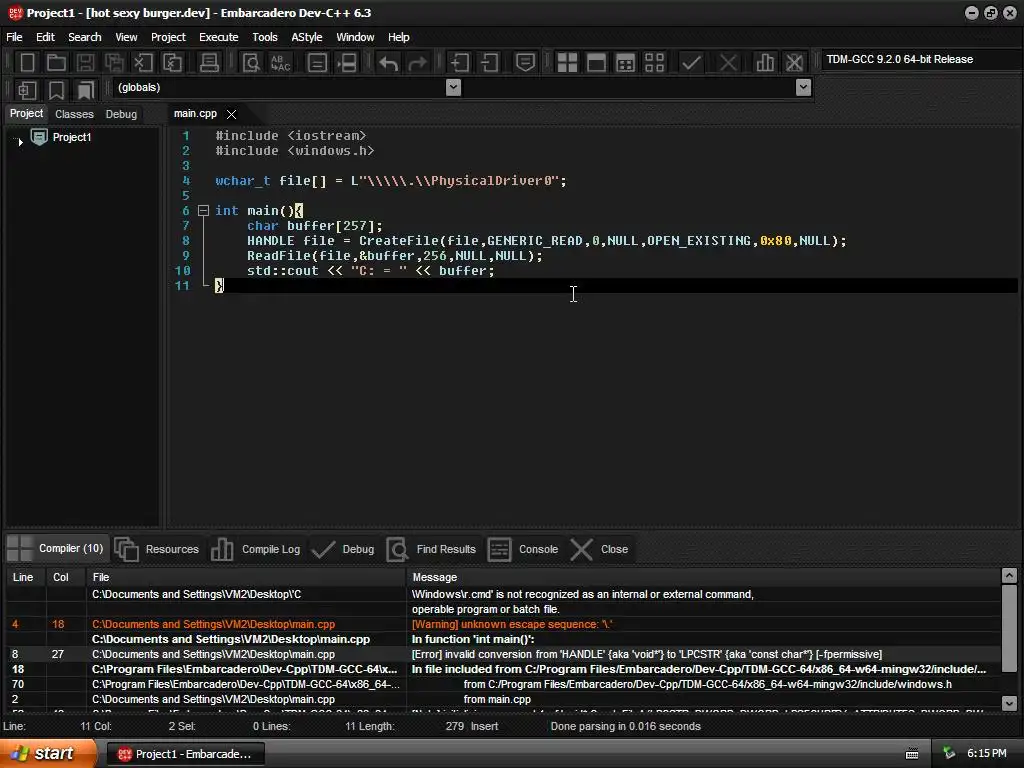Open the function members dropdown arrow
The height and width of the screenshot is (768, 1024).
pyautogui.click(x=803, y=88)
